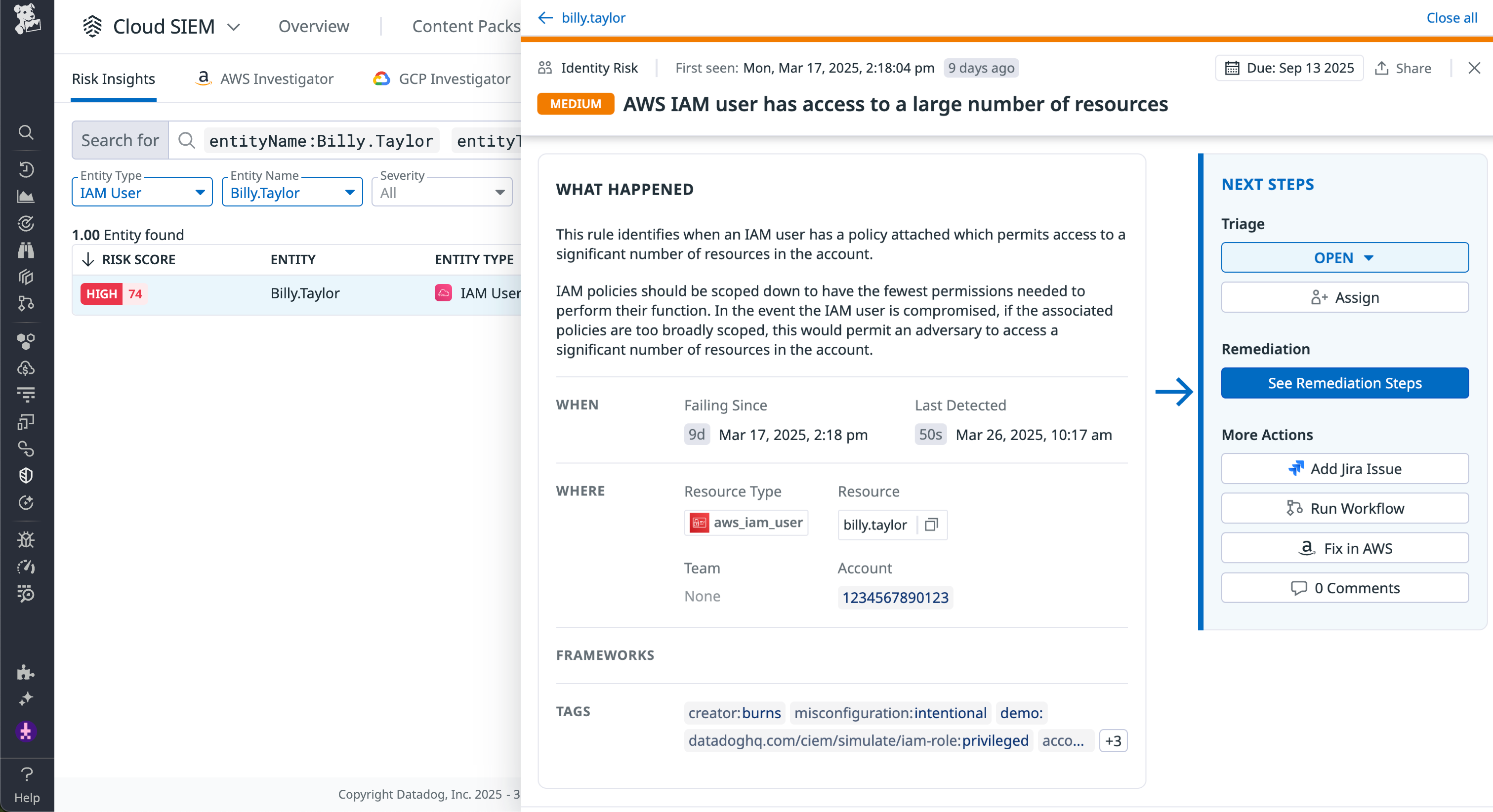Select the Overview menu item
Screen dimensions: 1493x812
[314, 26]
